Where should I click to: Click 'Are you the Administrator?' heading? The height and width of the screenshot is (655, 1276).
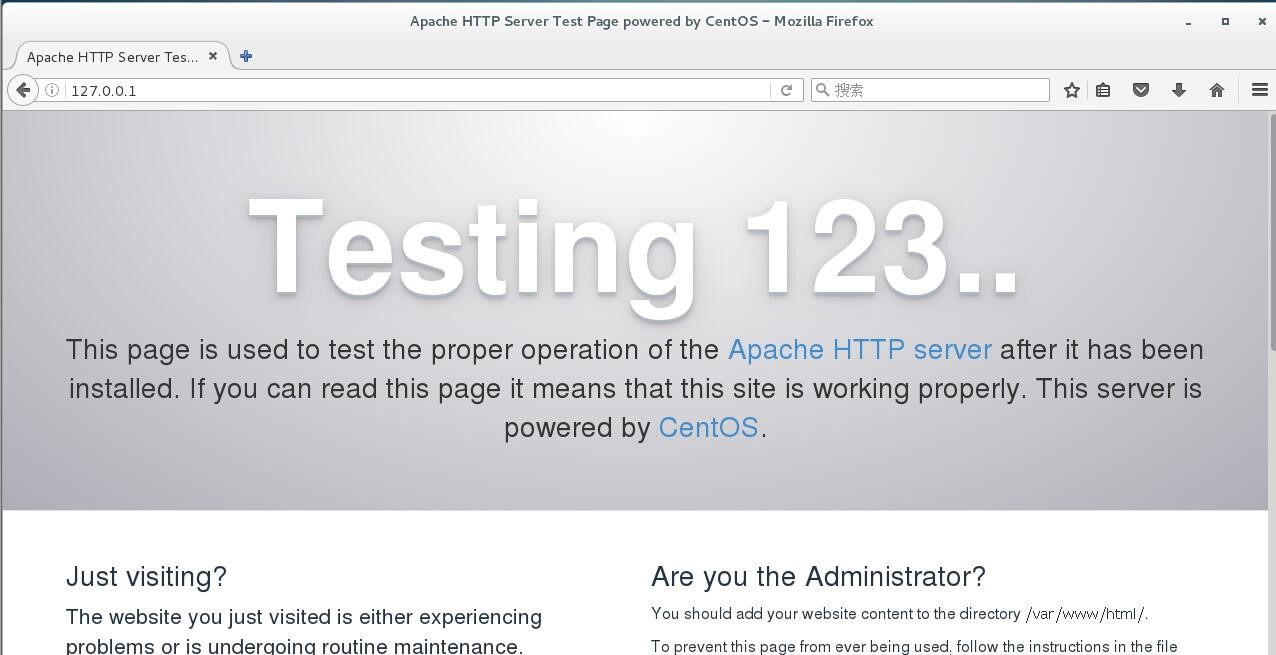(818, 577)
